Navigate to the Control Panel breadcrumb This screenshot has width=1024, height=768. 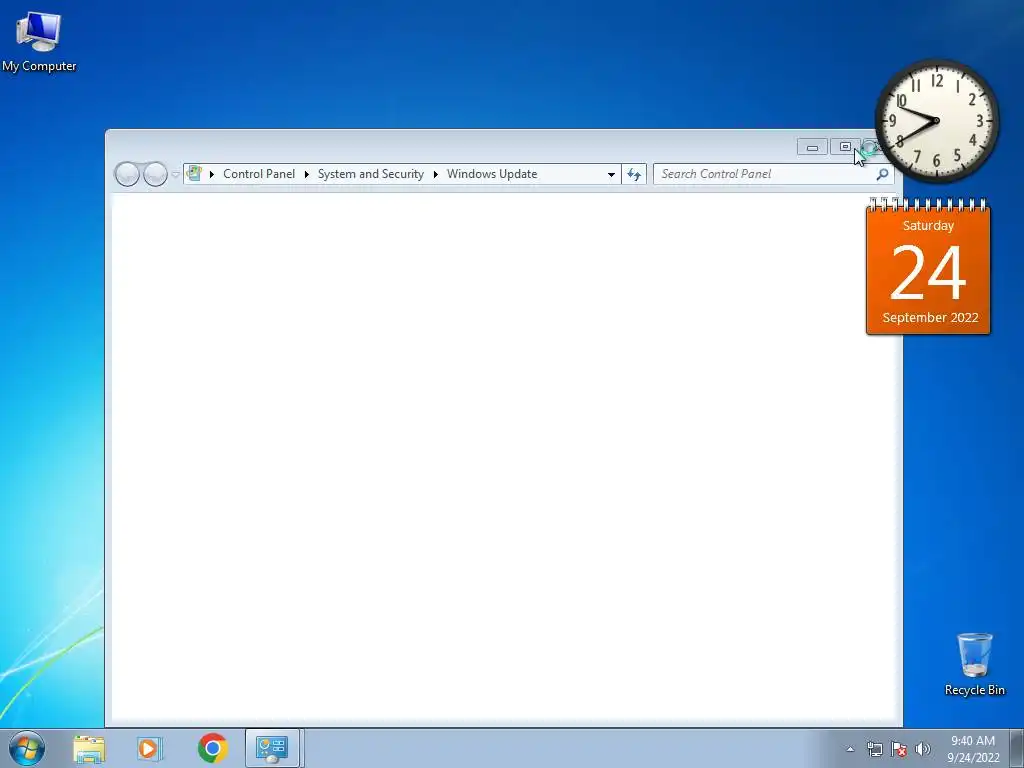tap(259, 174)
